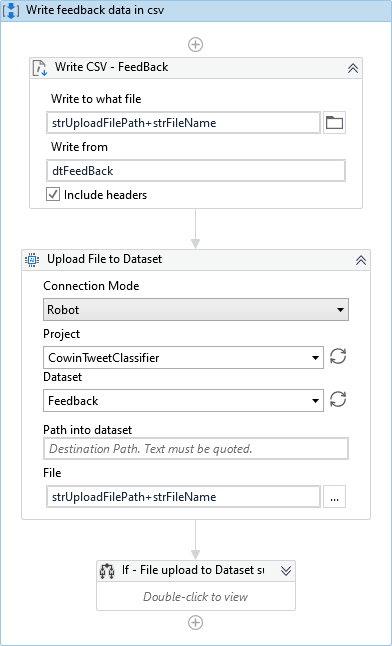392x646 pixels.
Task: Open file browse ellipsis button
Action: coord(334,496)
